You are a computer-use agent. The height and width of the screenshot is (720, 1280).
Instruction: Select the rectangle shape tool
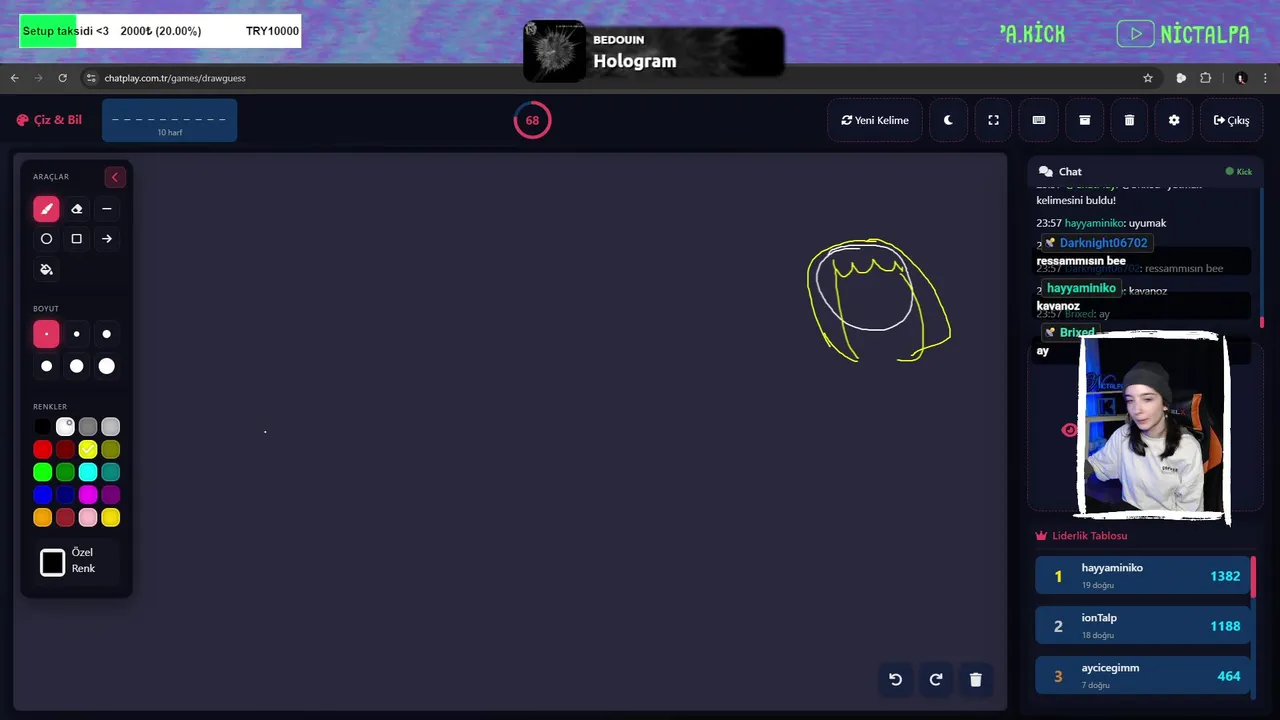point(76,239)
